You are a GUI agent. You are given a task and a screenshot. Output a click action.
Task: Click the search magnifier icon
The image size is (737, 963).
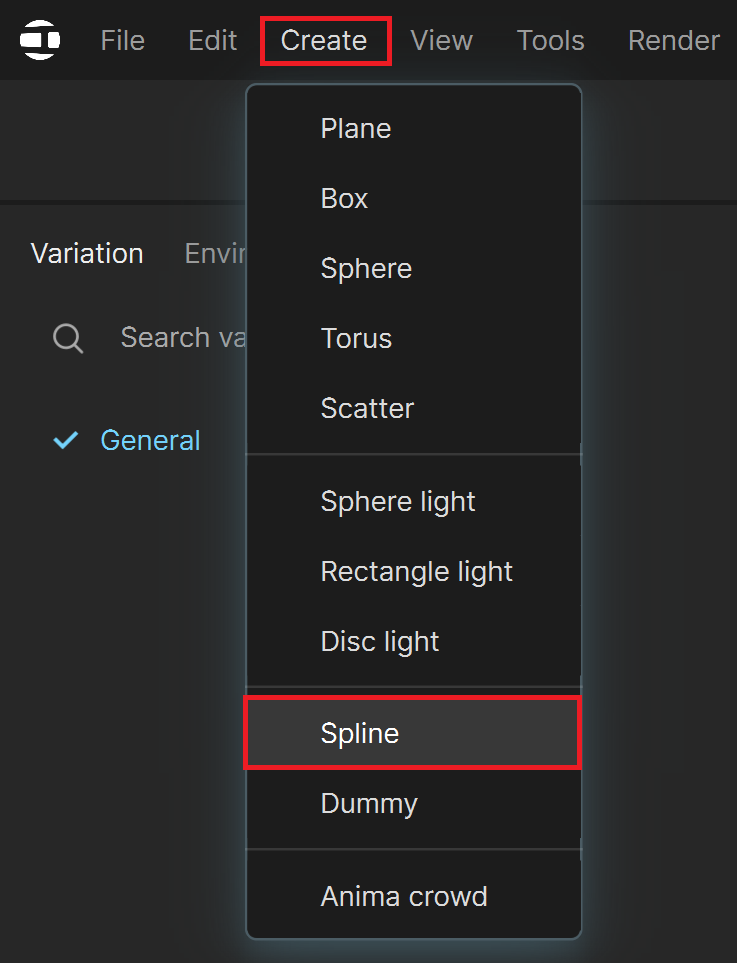(x=68, y=338)
